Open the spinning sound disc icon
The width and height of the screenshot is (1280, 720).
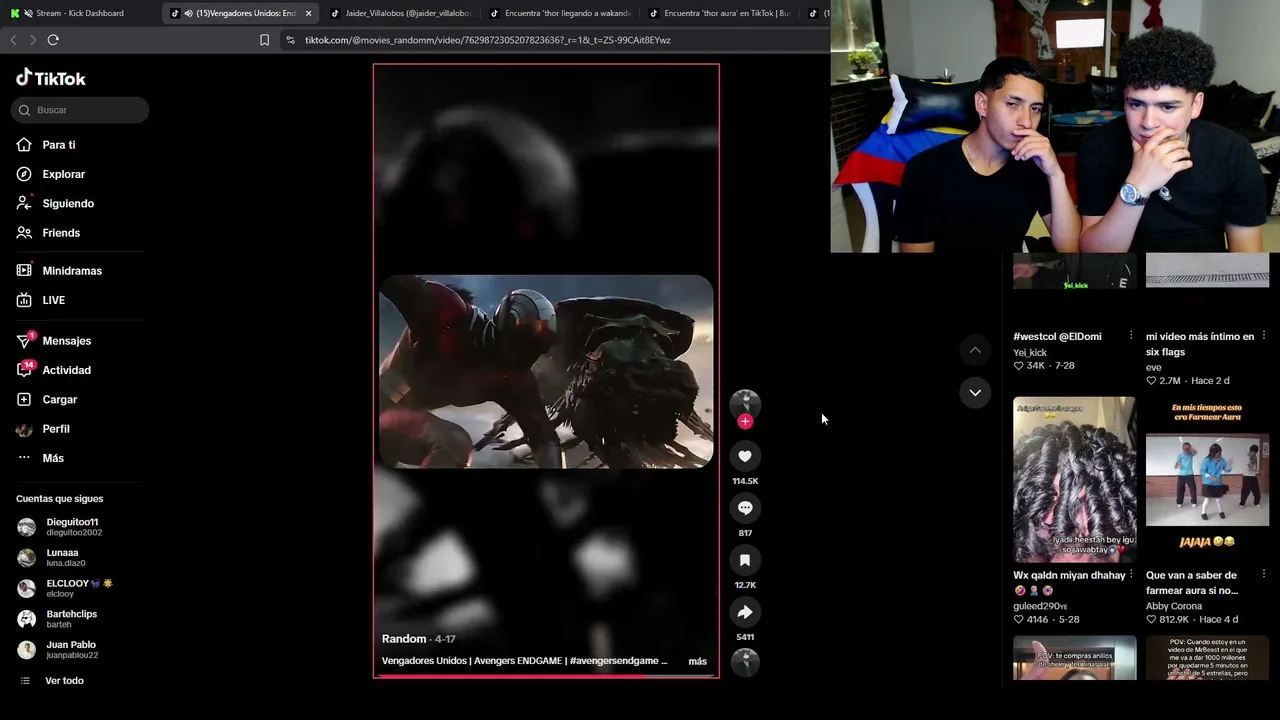(745, 662)
